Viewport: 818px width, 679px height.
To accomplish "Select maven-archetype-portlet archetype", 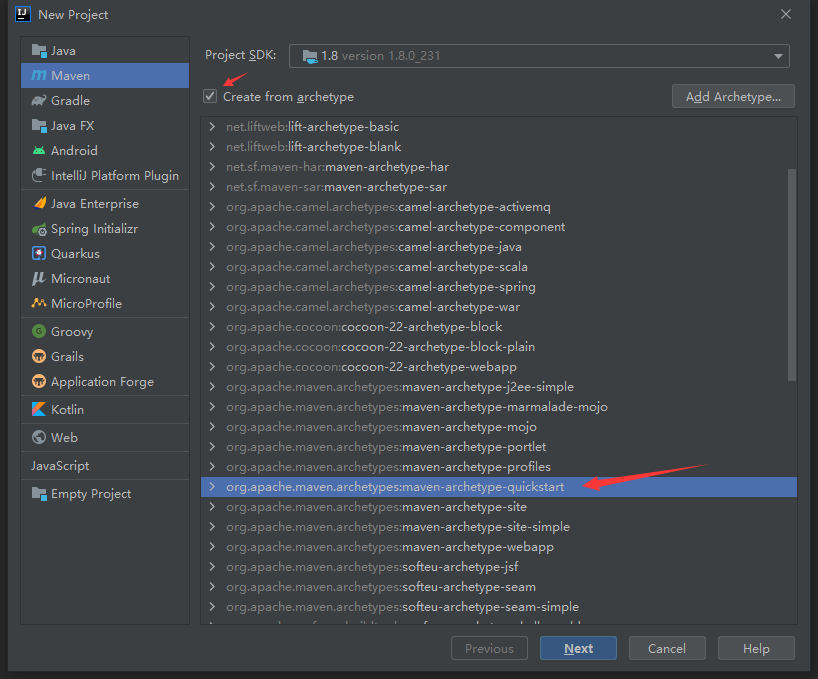I will point(499,446).
